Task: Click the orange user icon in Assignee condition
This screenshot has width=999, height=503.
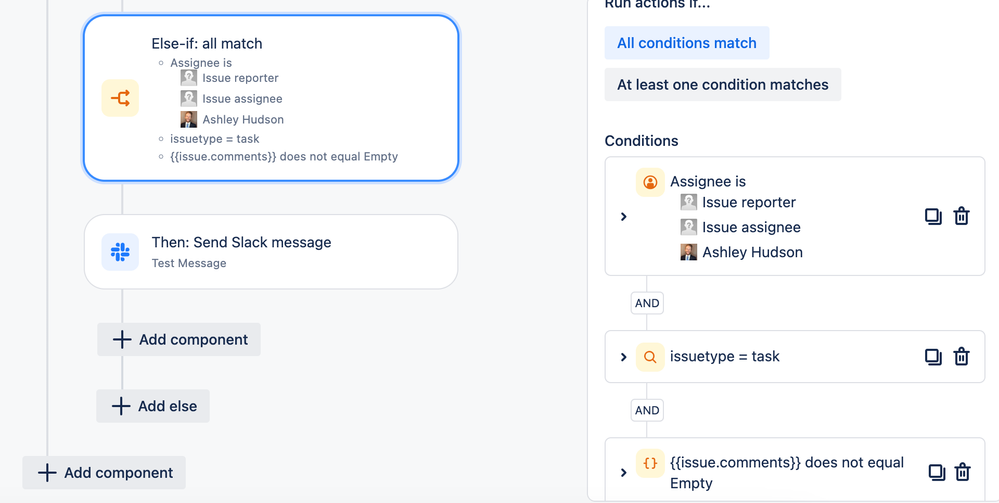Action: pos(650,182)
